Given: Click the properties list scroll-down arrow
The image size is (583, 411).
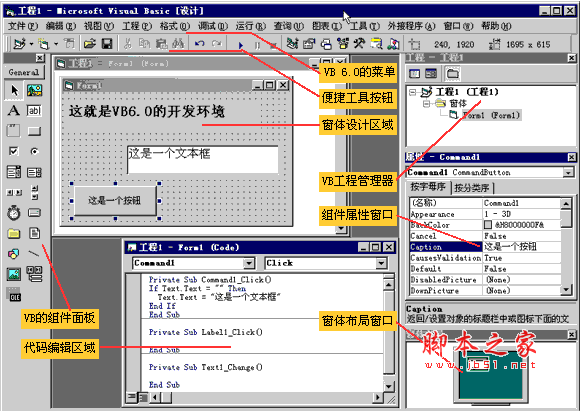Looking at the screenshot, I should pos(566,290).
